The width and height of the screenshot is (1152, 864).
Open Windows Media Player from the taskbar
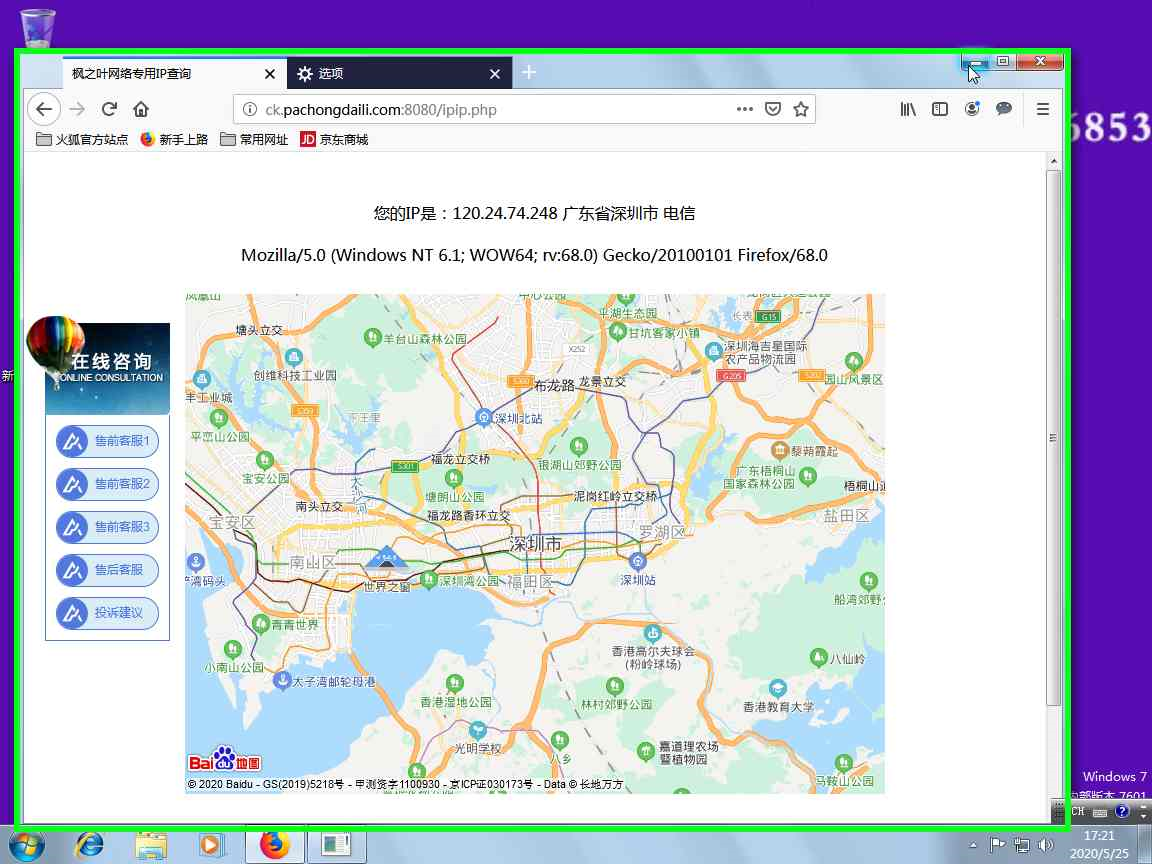click(212, 846)
